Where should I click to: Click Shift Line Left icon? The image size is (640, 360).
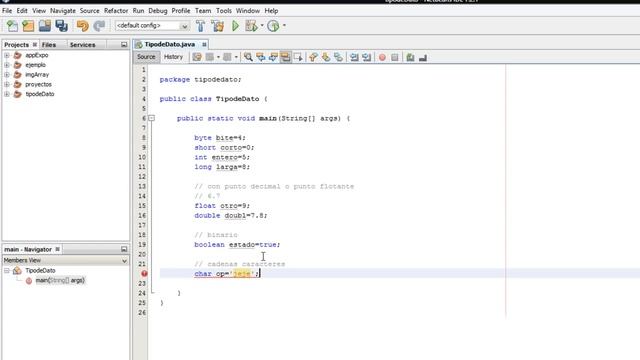pos(354,58)
